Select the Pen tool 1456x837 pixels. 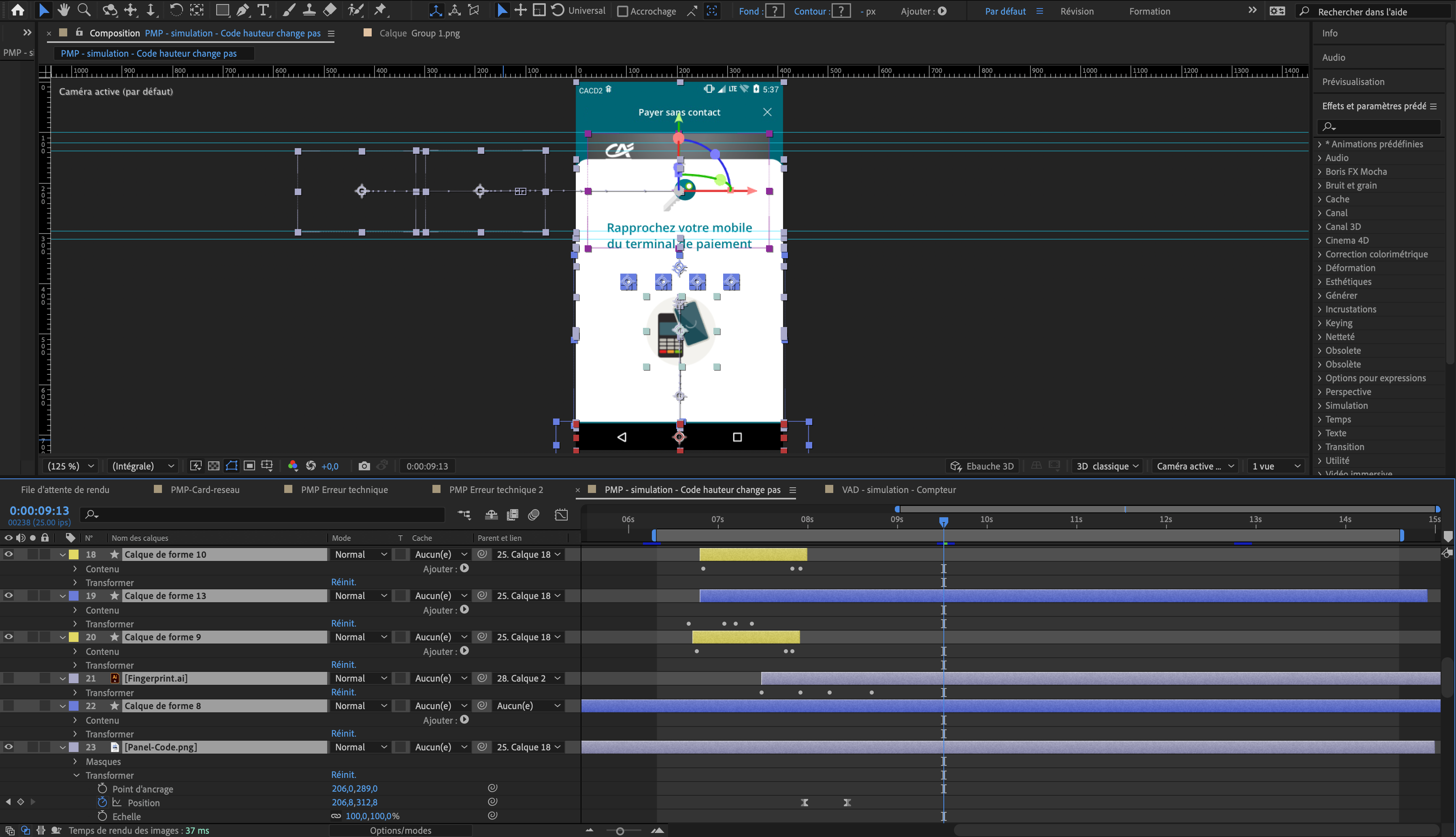[243, 10]
